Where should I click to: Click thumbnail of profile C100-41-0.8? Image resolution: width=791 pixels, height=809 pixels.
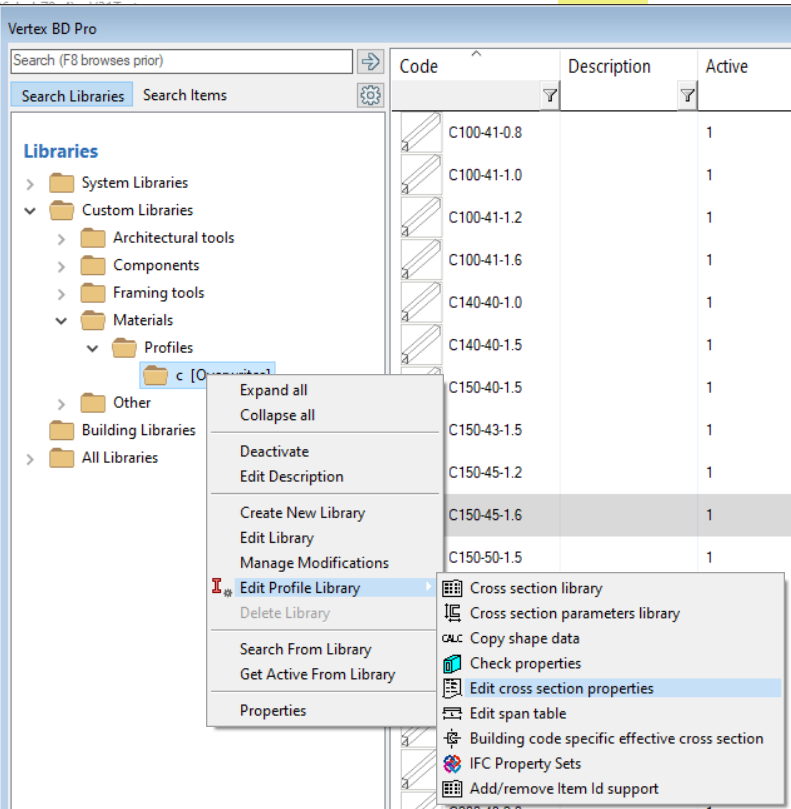[421, 133]
